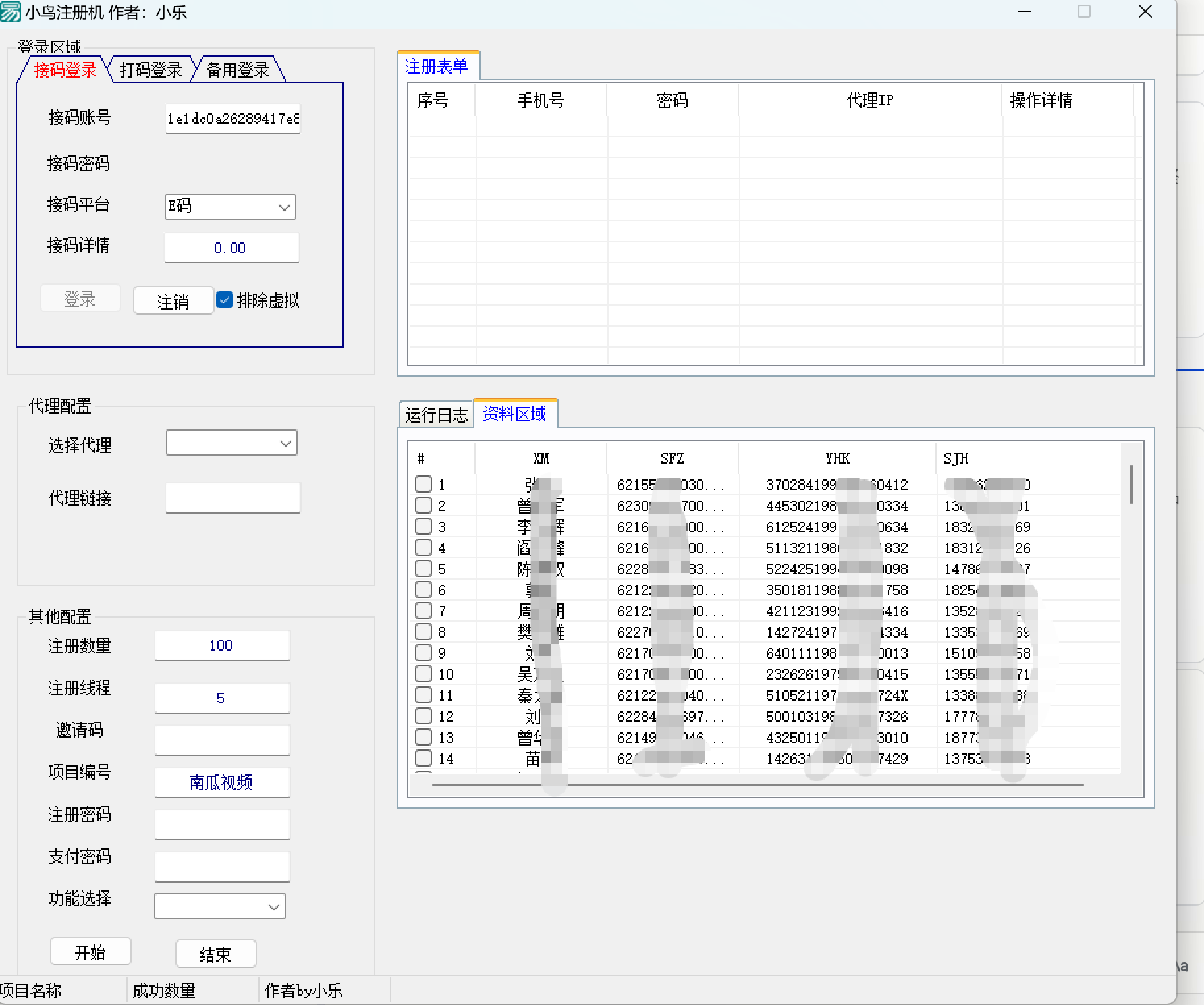Check the row 2 checkbox in data list
This screenshot has width=1204, height=1005.
(x=424, y=506)
